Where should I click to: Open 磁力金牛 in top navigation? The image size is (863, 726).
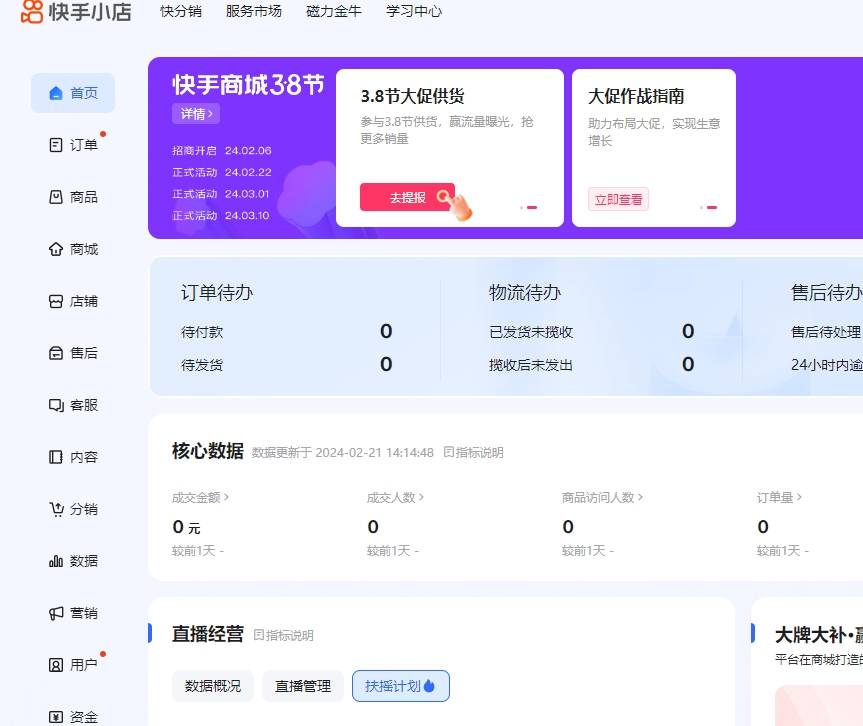click(334, 11)
